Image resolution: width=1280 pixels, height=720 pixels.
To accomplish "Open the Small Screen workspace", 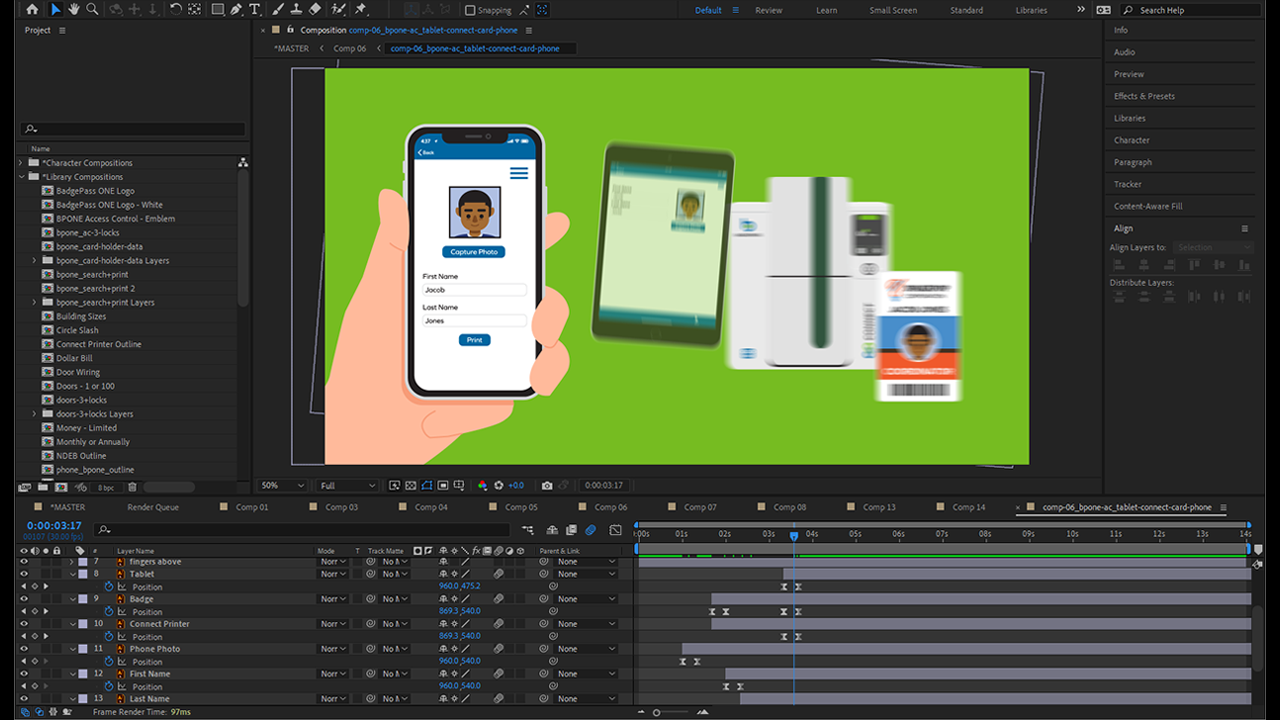I will pyautogui.click(x=892, y=10).
